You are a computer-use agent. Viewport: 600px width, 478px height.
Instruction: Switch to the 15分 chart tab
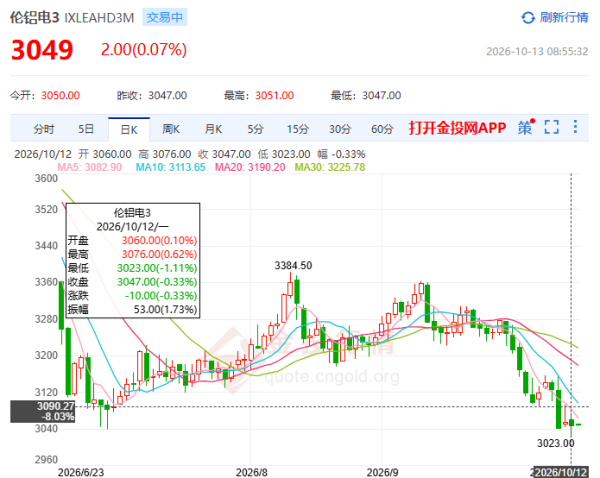coord(298,129)
